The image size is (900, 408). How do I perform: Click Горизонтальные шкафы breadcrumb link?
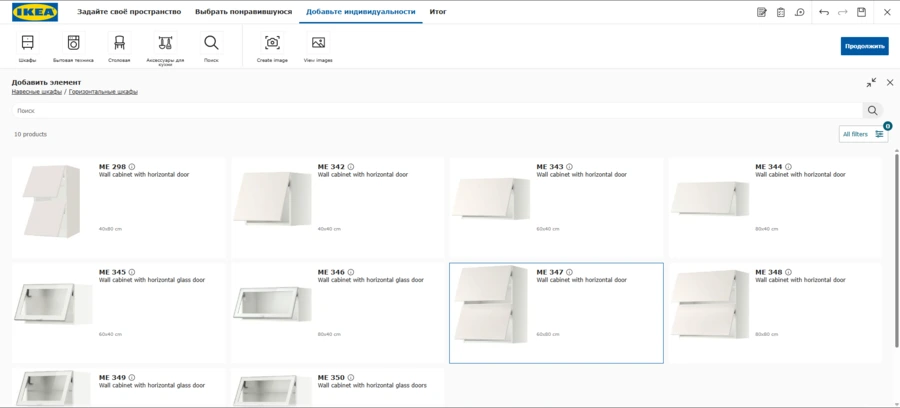(x=103, y=92)
